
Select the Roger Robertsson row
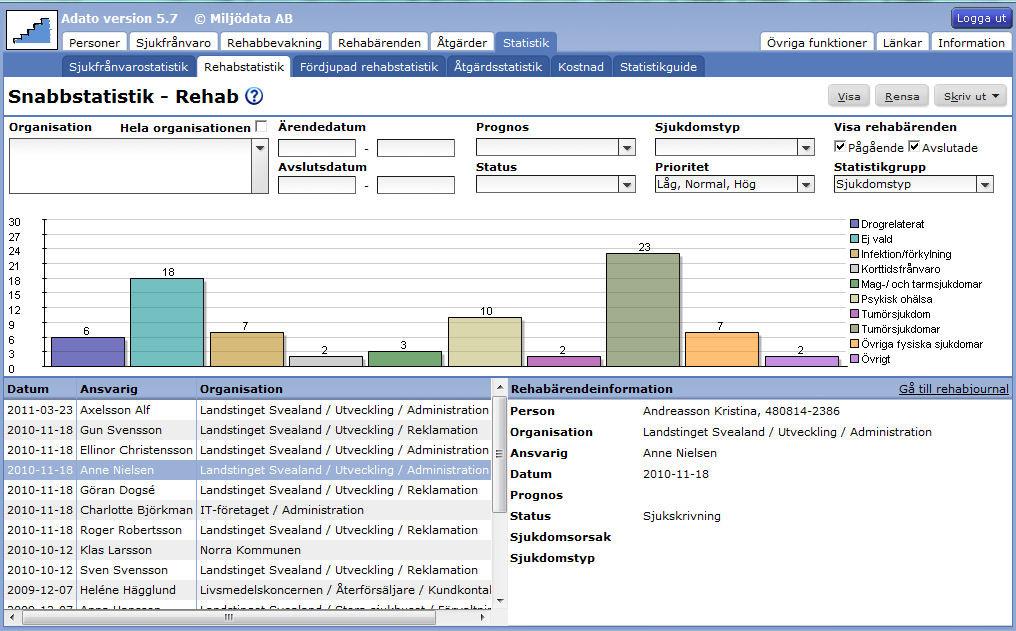pos(248,531)
